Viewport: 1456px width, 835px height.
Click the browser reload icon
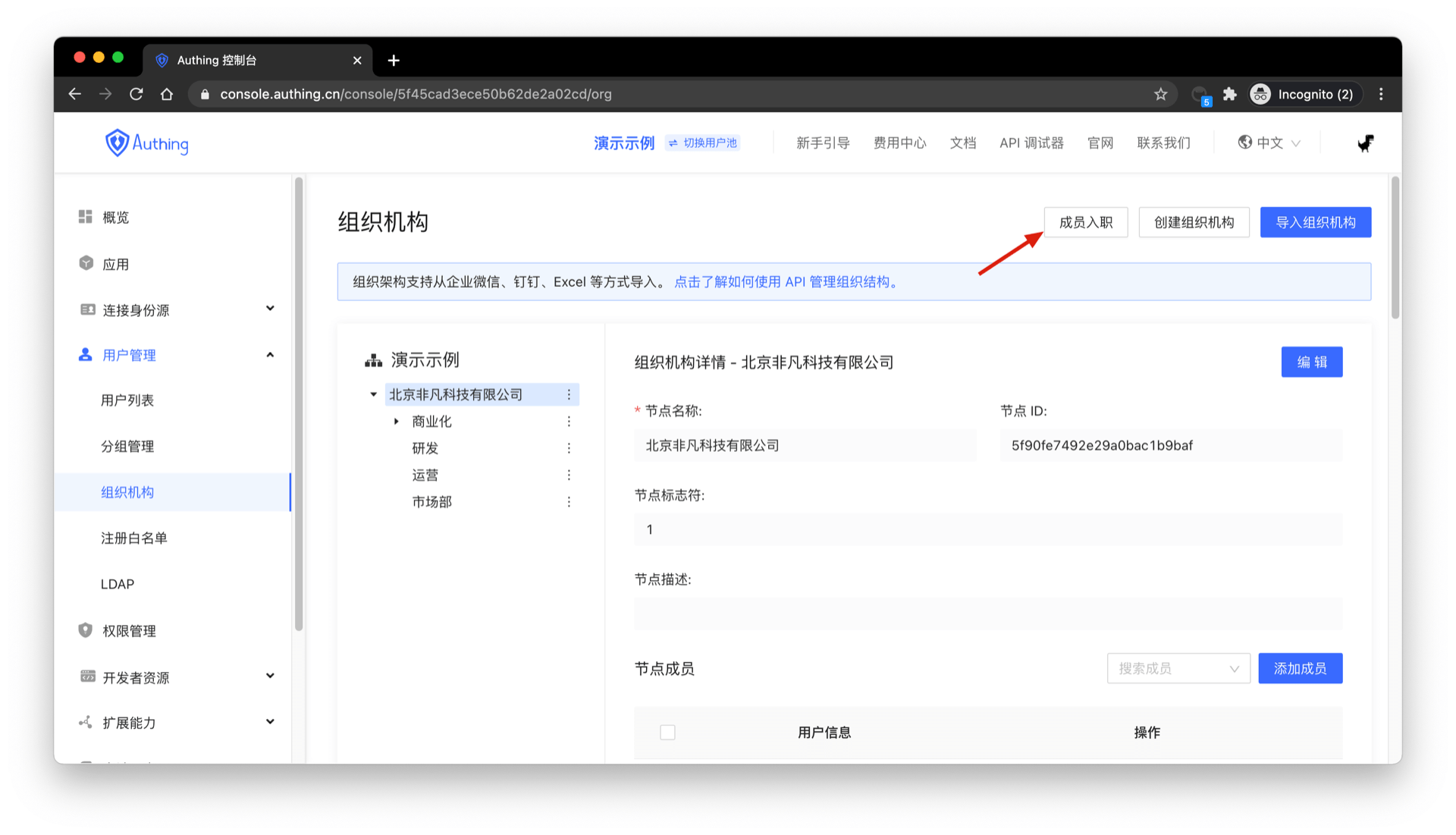[x=136, y=94]
